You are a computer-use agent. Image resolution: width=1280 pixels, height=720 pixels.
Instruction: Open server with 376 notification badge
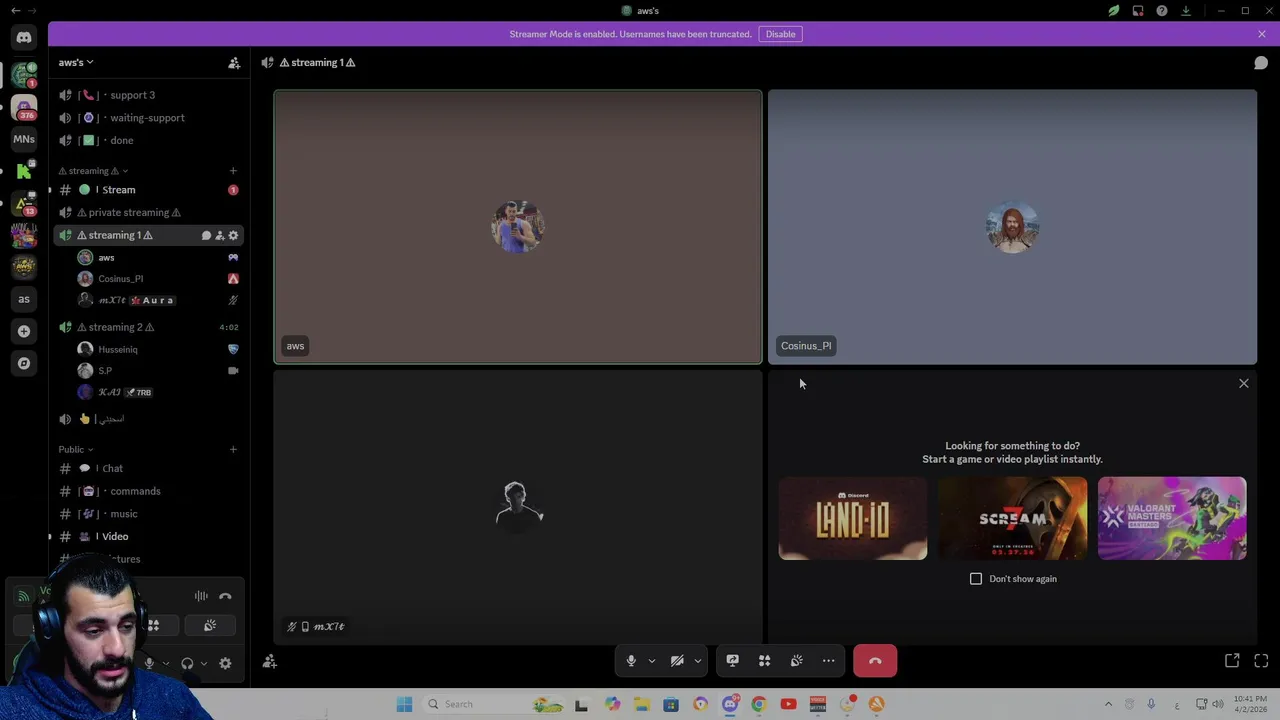point(24,107)
